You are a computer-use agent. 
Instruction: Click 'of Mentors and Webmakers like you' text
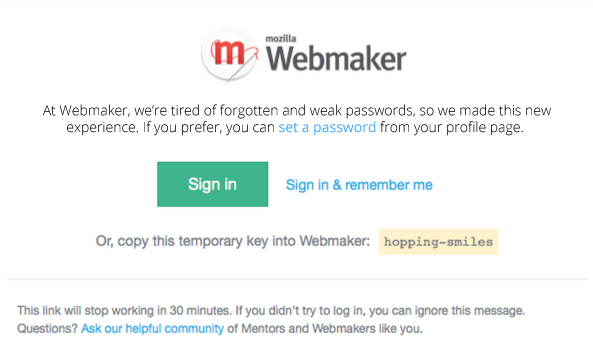[325, 328]
